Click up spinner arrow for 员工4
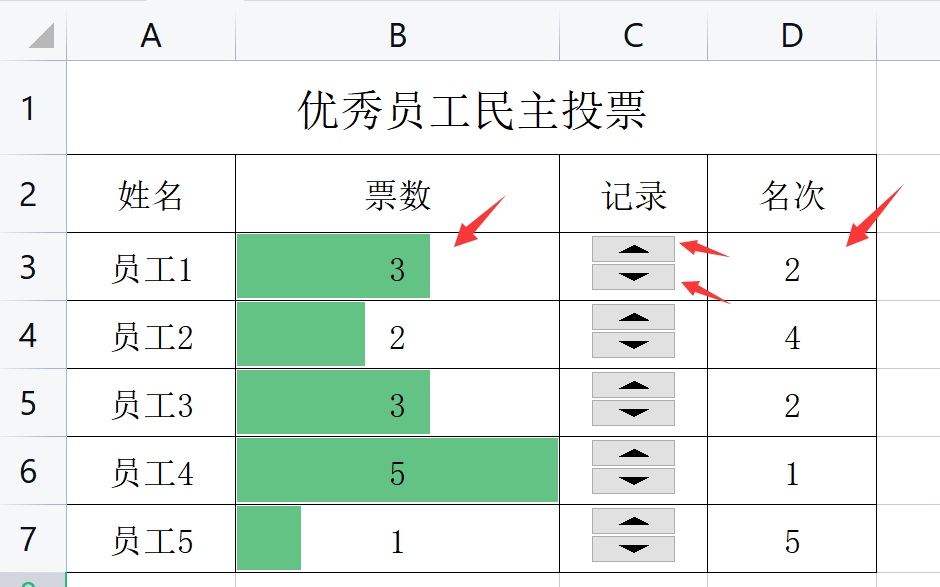 tap(633, 453)
